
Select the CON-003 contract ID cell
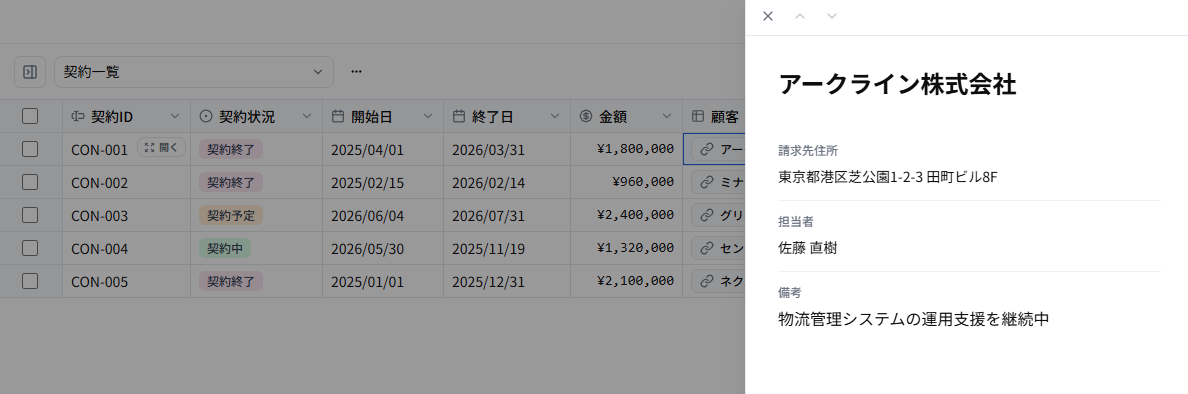point(127,215)
